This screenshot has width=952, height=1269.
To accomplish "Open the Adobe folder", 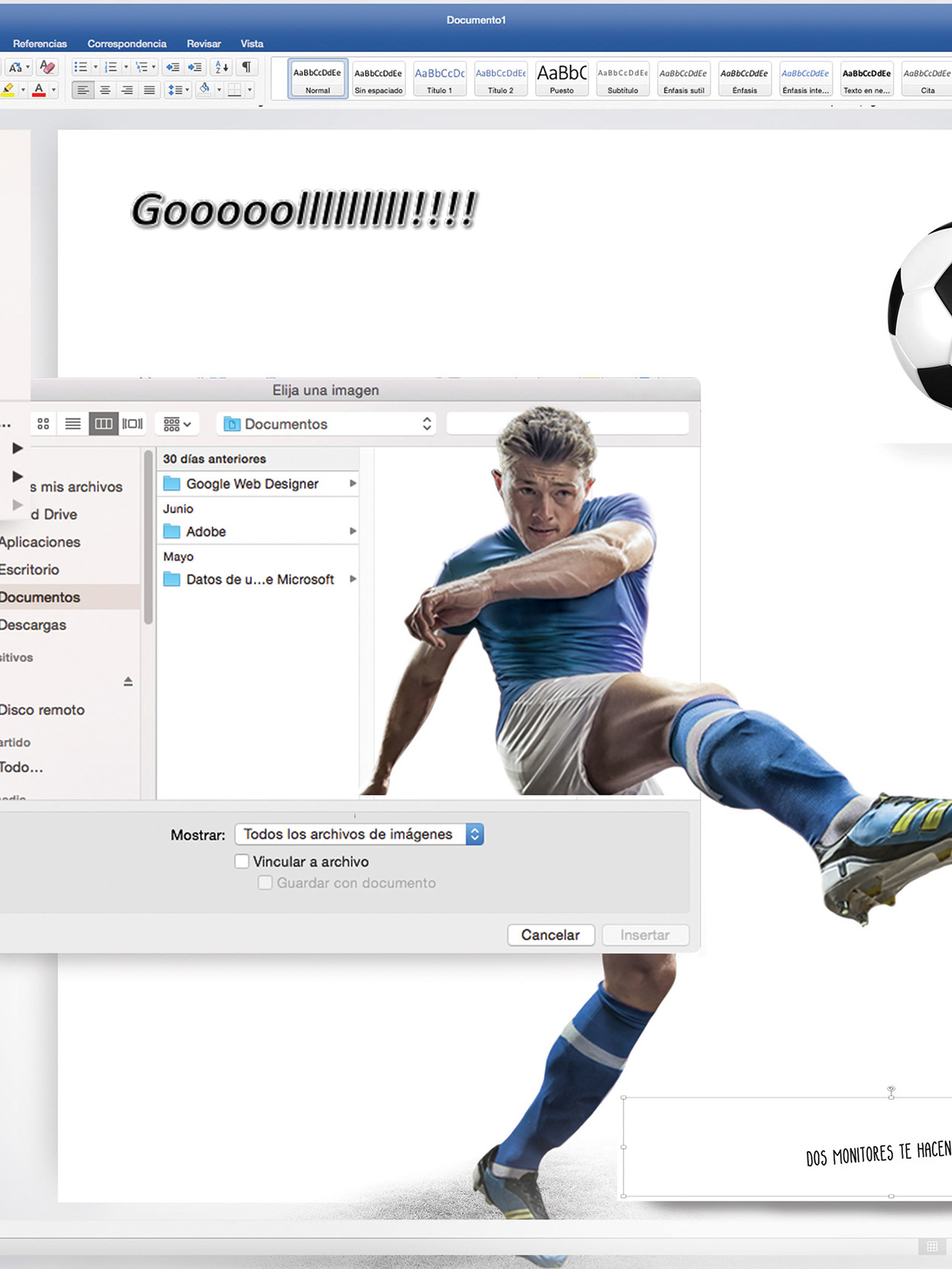I will (x=259, y=532).
